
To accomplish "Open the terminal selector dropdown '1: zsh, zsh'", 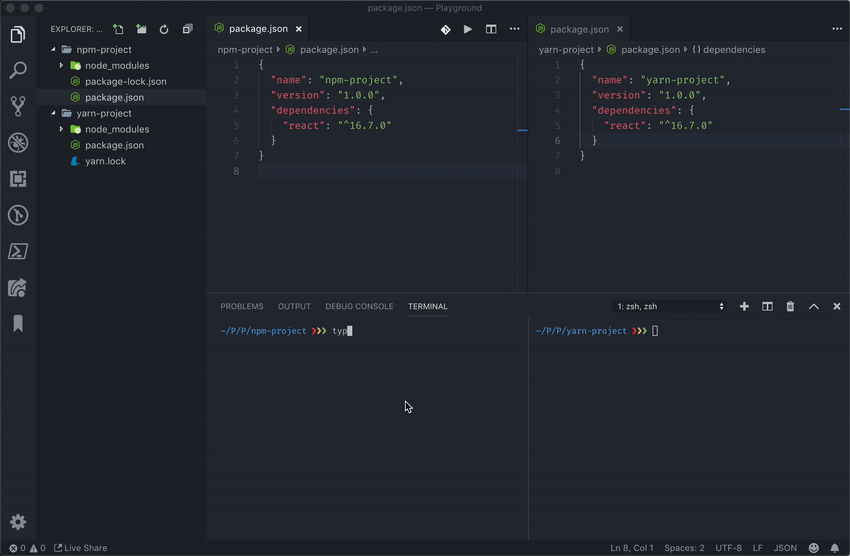I will (670, 307).
